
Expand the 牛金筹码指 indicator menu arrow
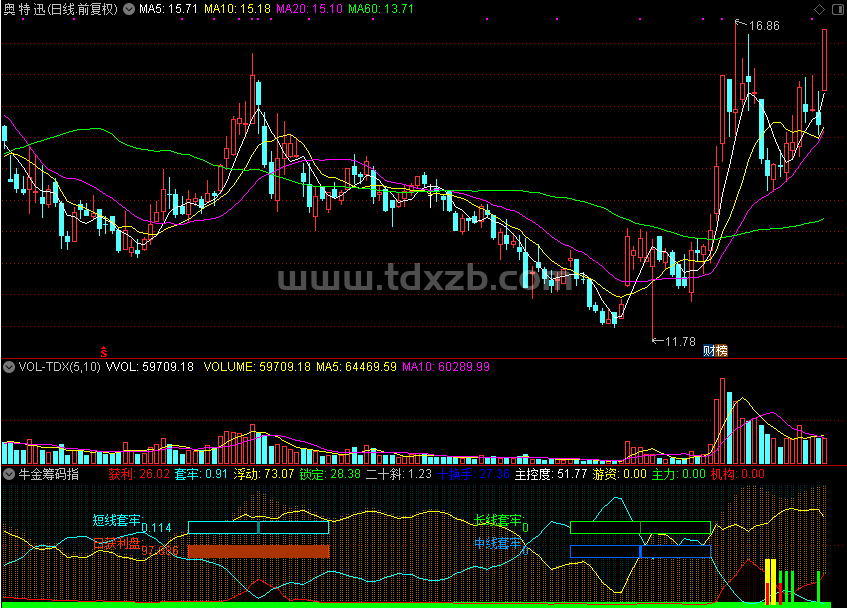(x=9, y=475)
